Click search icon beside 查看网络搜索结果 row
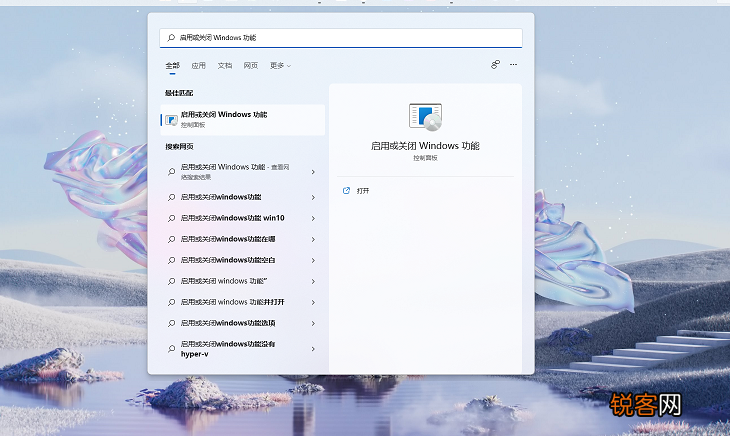The height and width of the screenshot is (436, 730). pos(171,172)
